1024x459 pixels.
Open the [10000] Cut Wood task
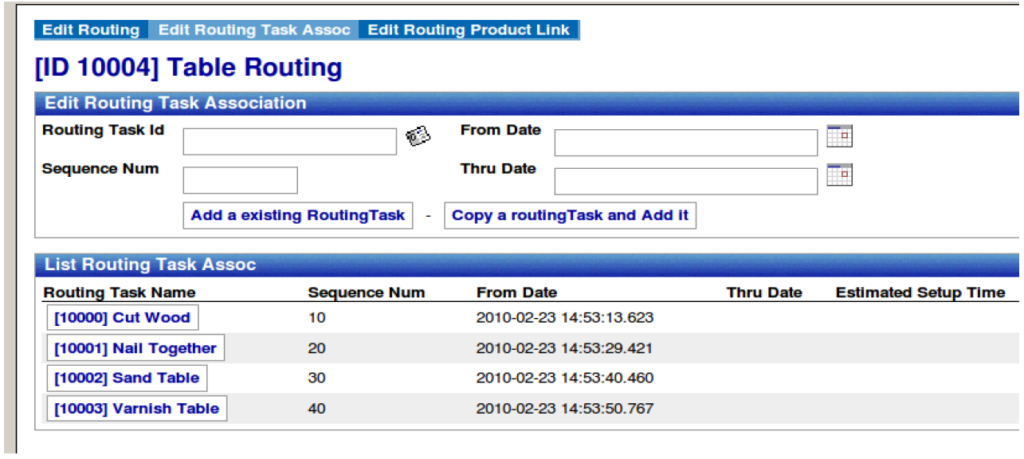click(x=122, y=318)
